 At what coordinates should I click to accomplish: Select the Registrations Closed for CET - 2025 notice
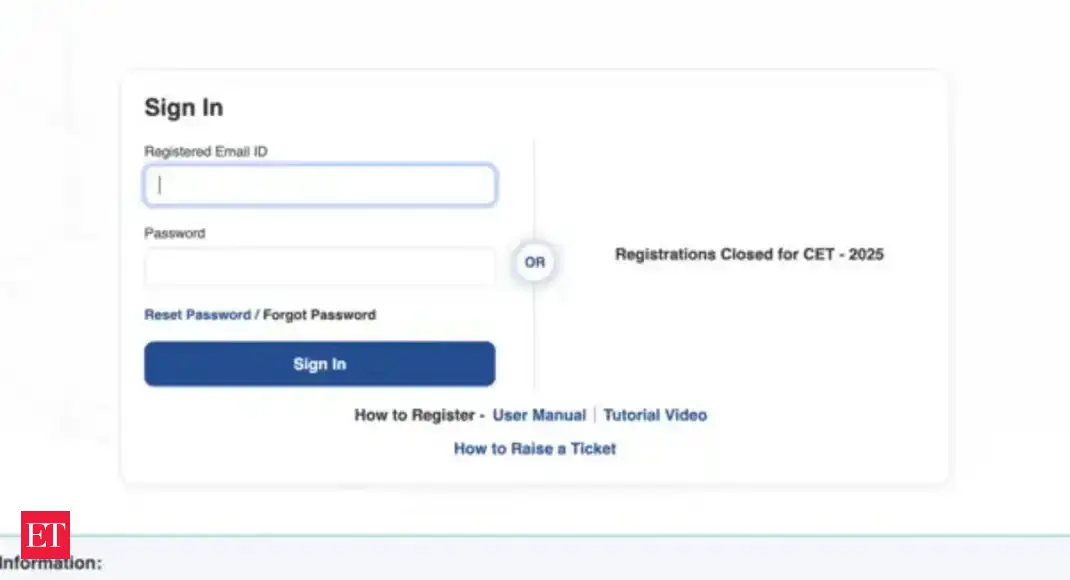pyautogui.click(x=749, y=255)
